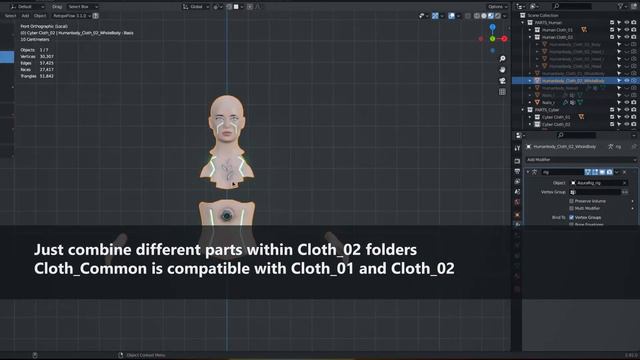Click the green Y axis gizmo ball

(493, 39)
